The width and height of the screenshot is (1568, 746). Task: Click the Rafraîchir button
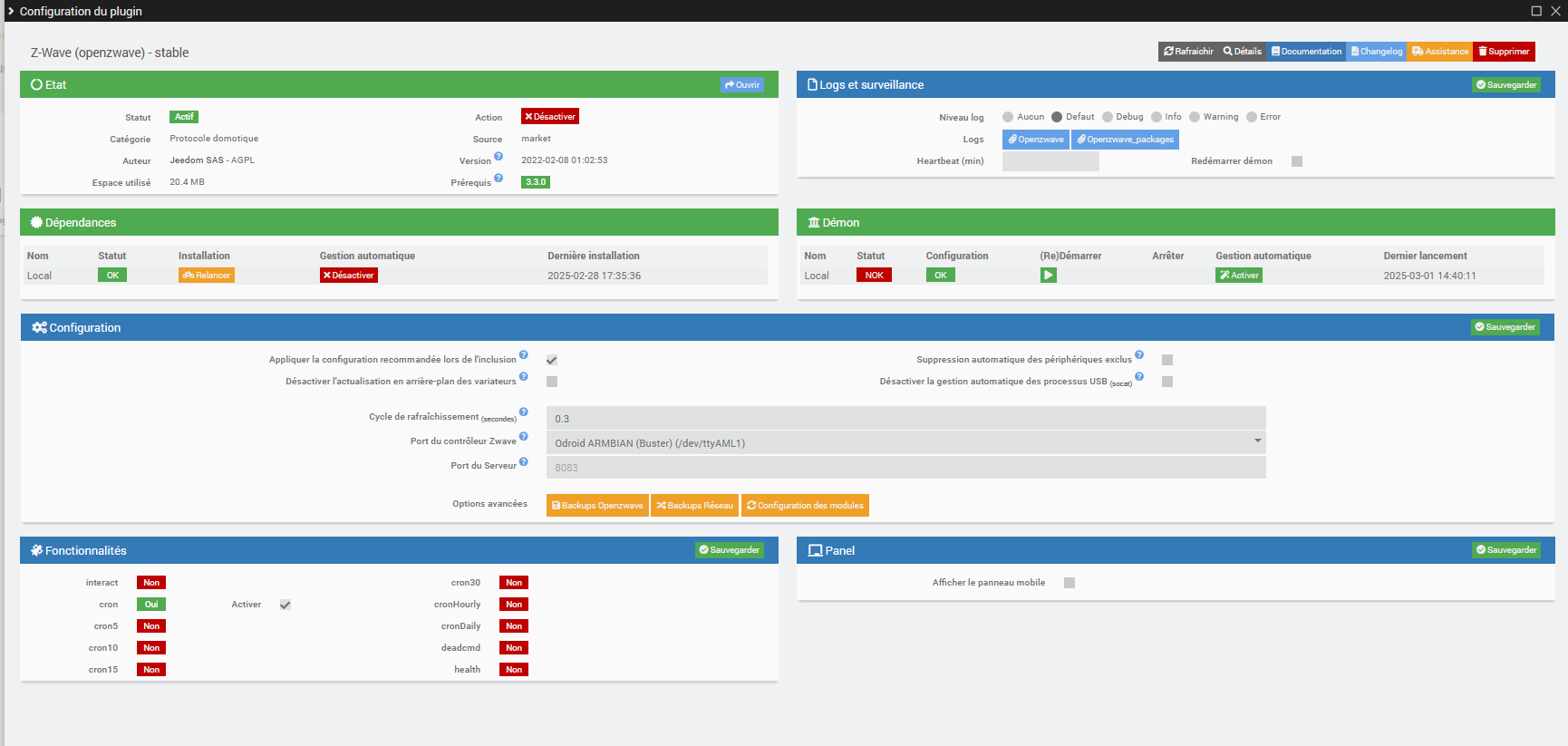point(1188,52)
